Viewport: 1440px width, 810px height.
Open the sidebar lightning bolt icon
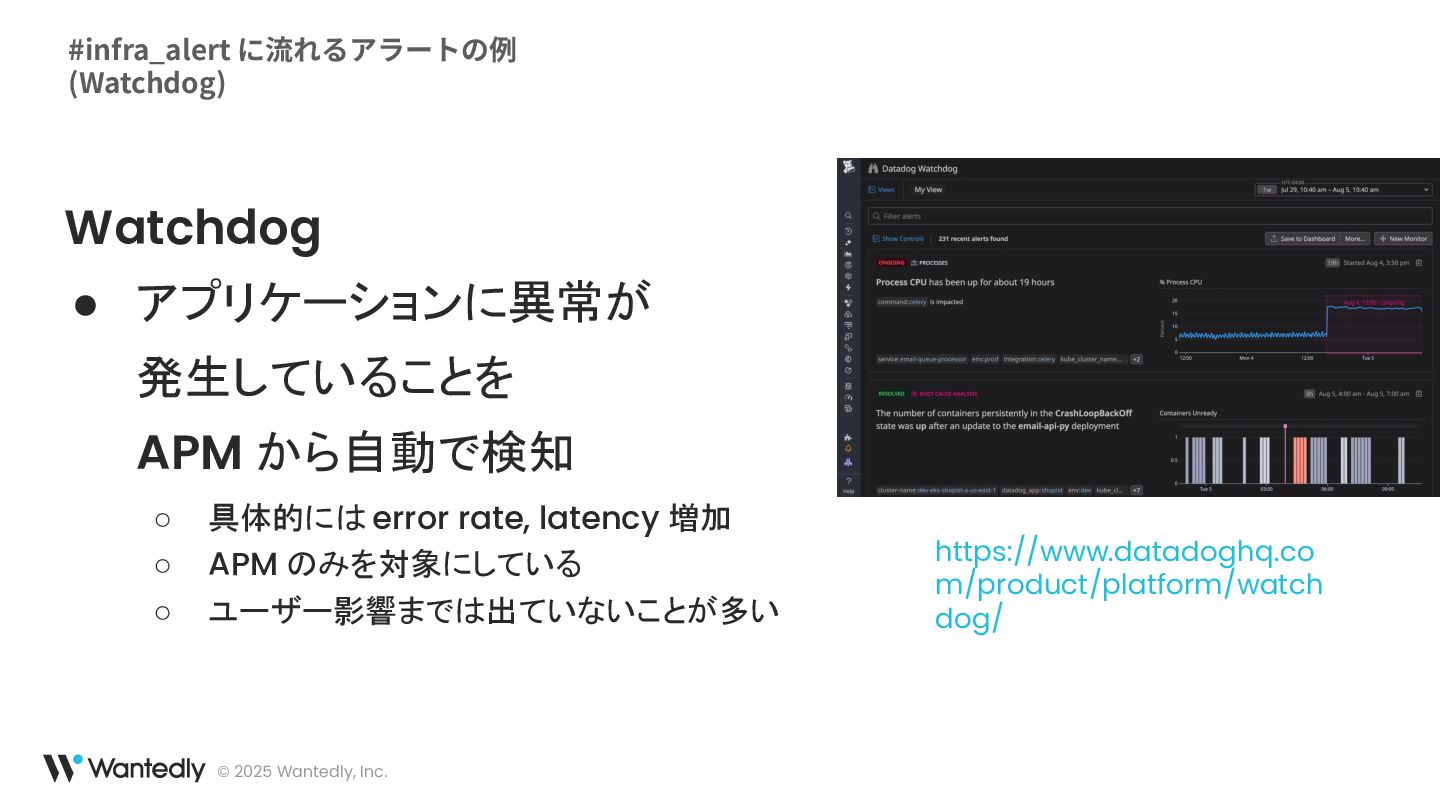[x=848, y=287]
